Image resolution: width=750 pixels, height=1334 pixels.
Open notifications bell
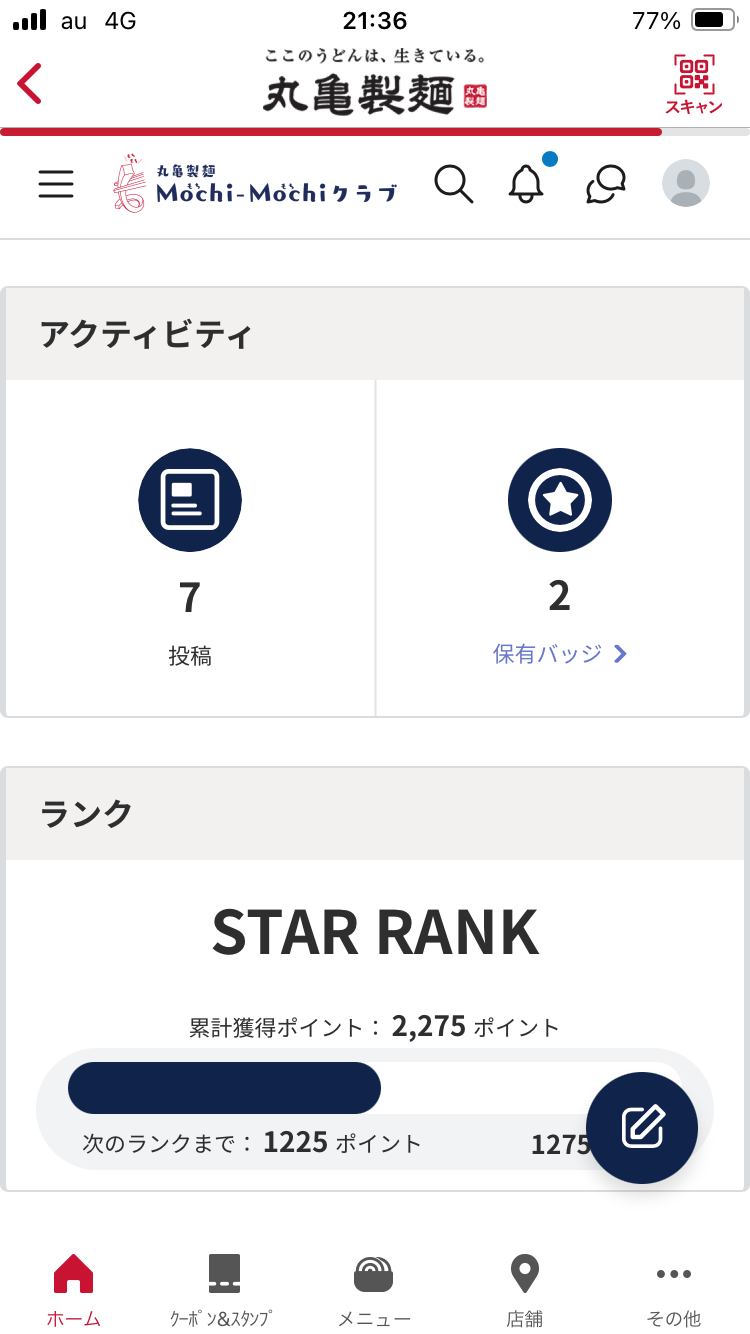point(526,184)
